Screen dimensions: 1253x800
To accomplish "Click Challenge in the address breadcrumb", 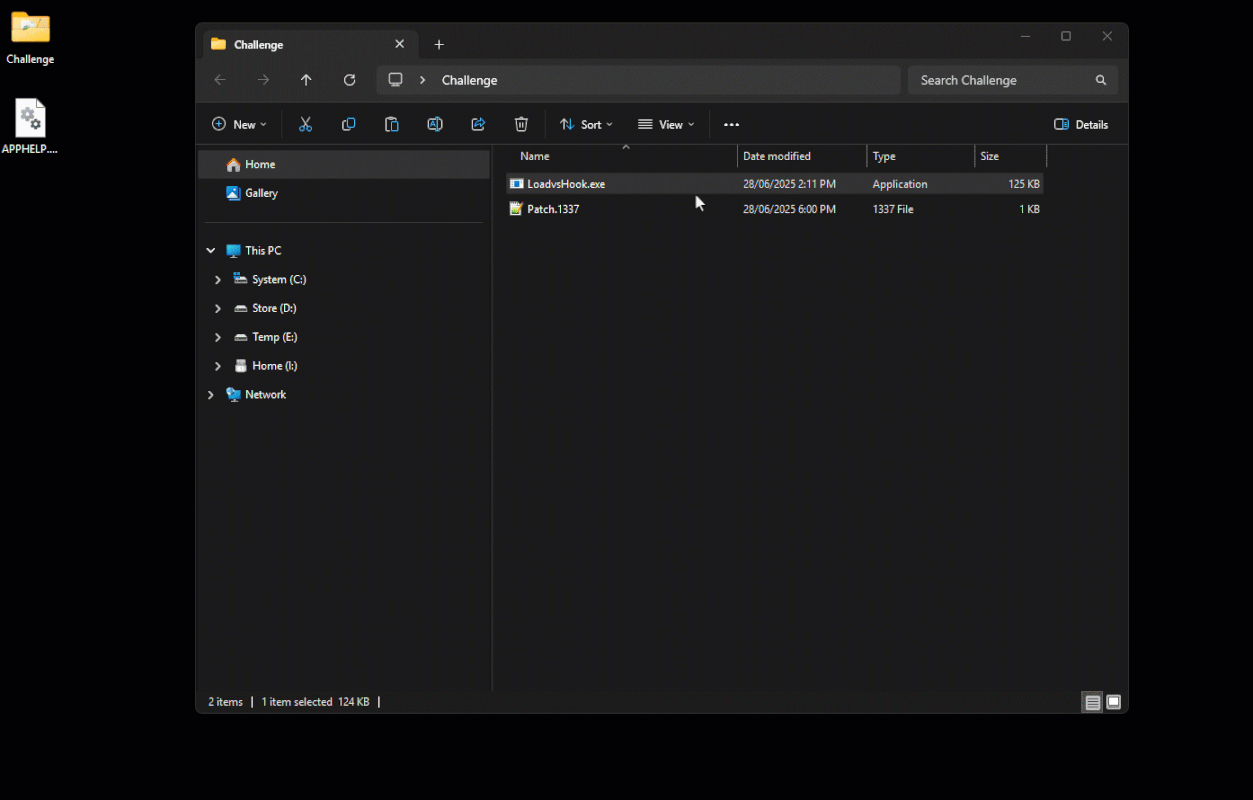I will tap(469, 80).
